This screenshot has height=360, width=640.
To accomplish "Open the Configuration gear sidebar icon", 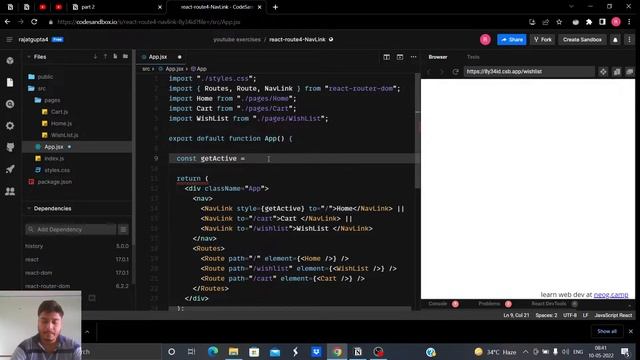I will [x=10, y=126].
